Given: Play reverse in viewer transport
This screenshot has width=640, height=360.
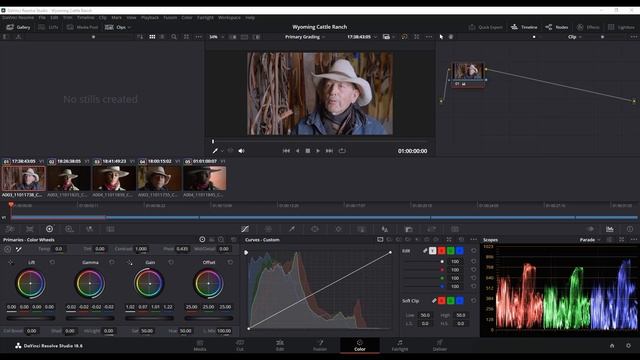Looking at the screenshot, I should [x=298, y=151].
